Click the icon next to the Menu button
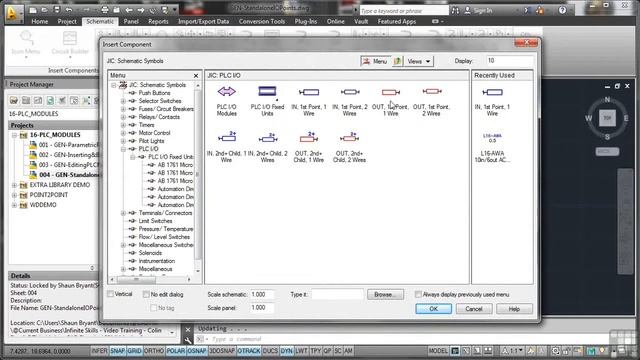640x360 pixels. (x=397, y=61)
